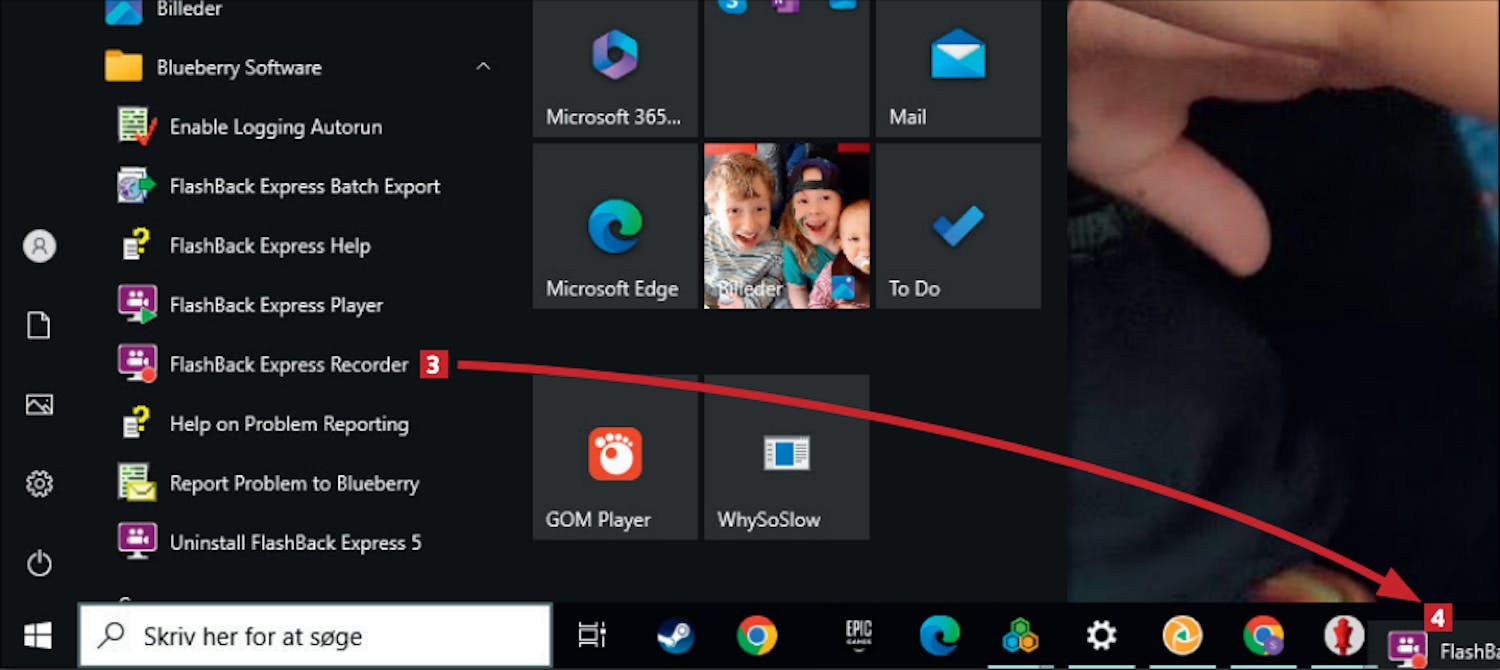
Task: Open Task View from the taskbar
Action: [x=592, y=636]
